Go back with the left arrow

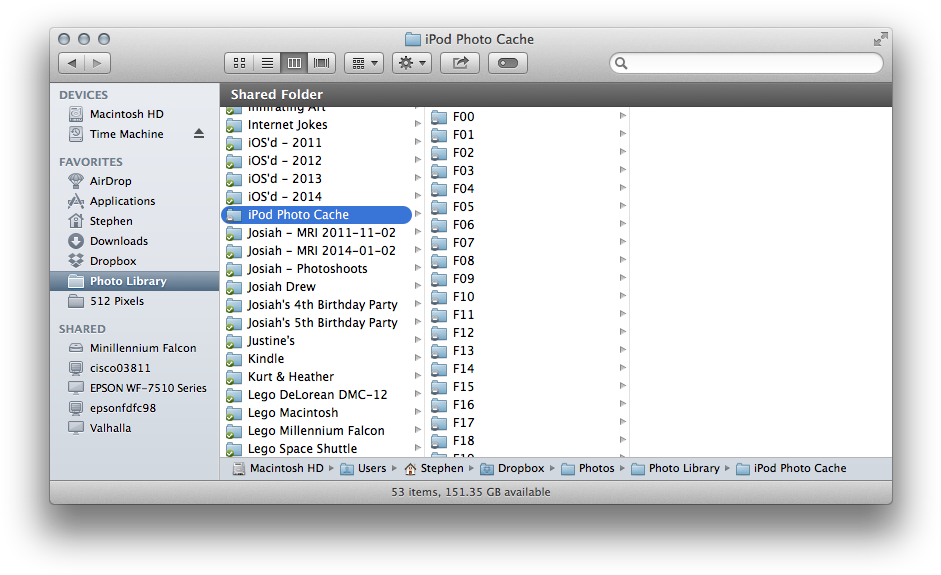pos(71,63)
